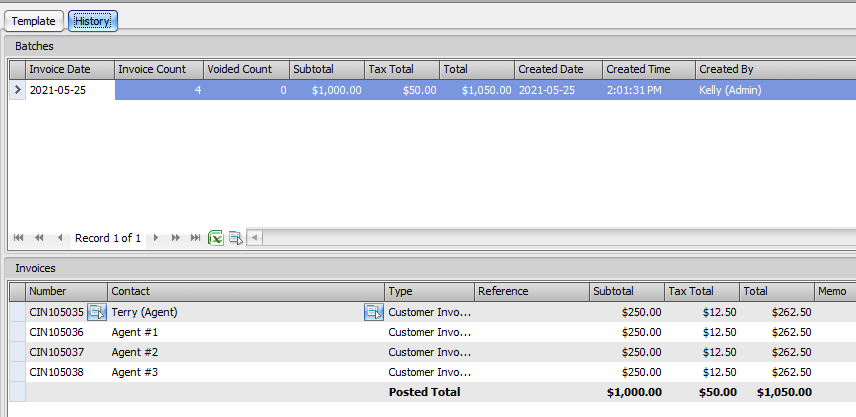
Task: Select the History tab
Action: point(93,21)
